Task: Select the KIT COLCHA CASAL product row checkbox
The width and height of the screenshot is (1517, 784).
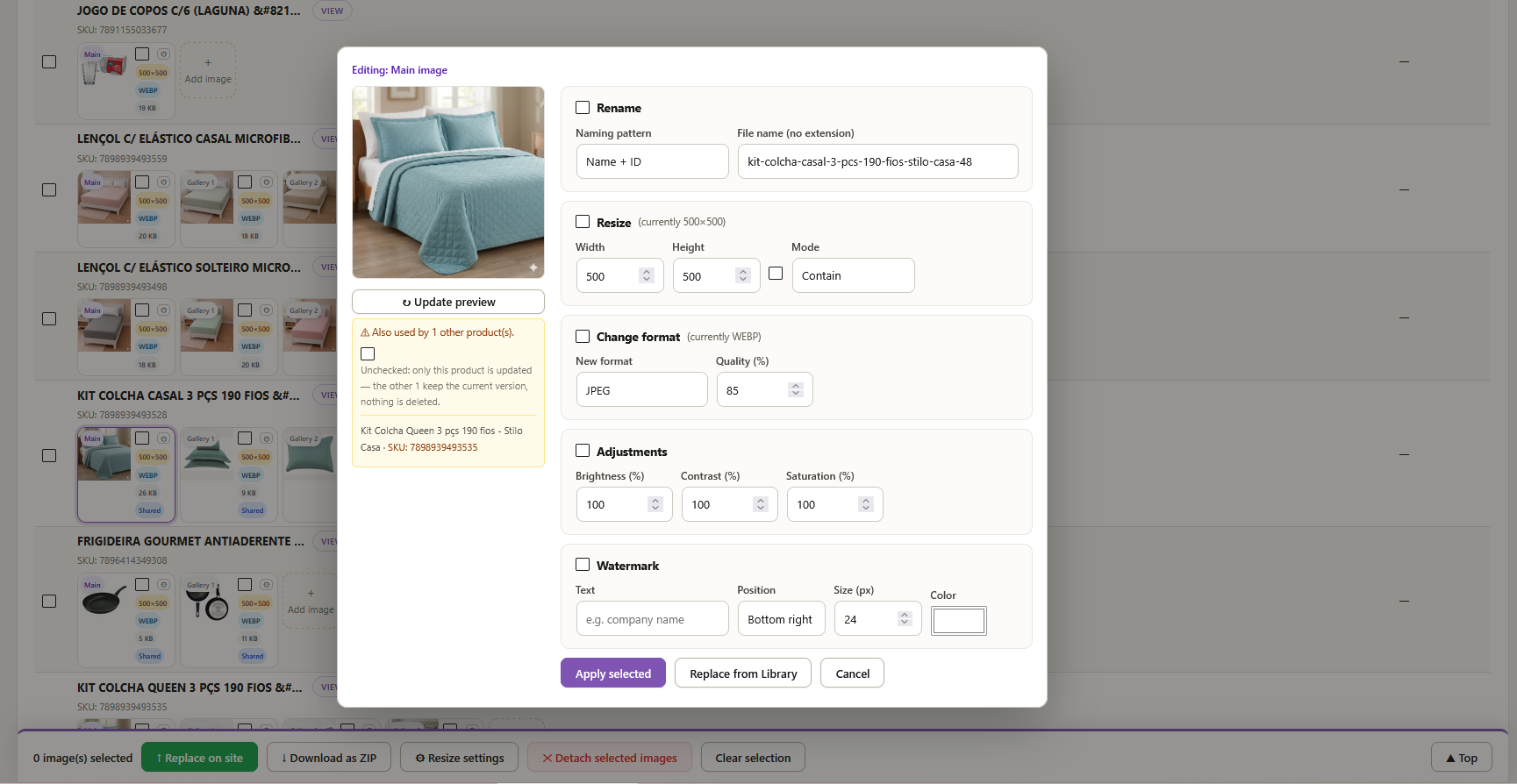Action: (x=49, y=456)
